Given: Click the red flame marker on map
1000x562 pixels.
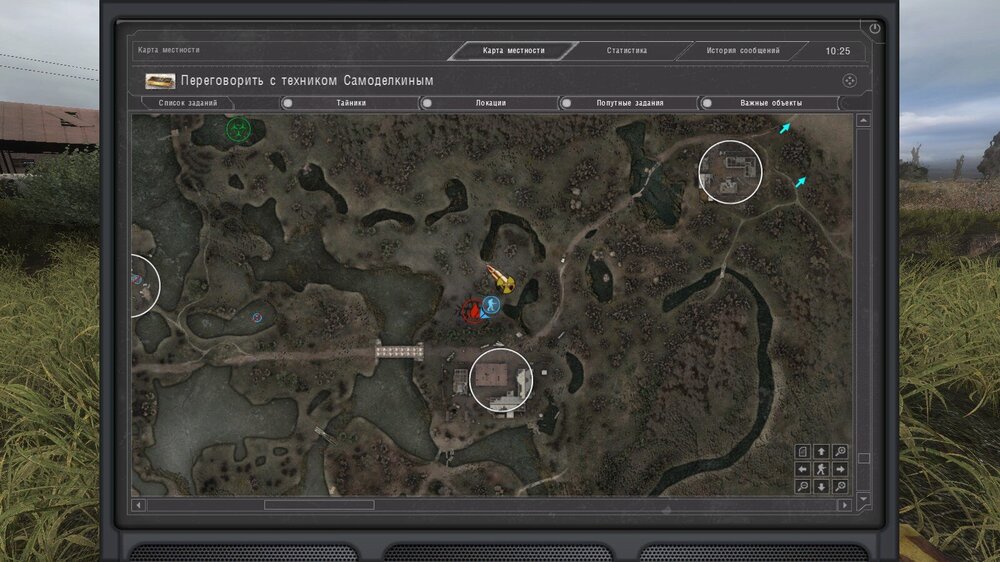Looking at the screenshot, I should [474, 311].
